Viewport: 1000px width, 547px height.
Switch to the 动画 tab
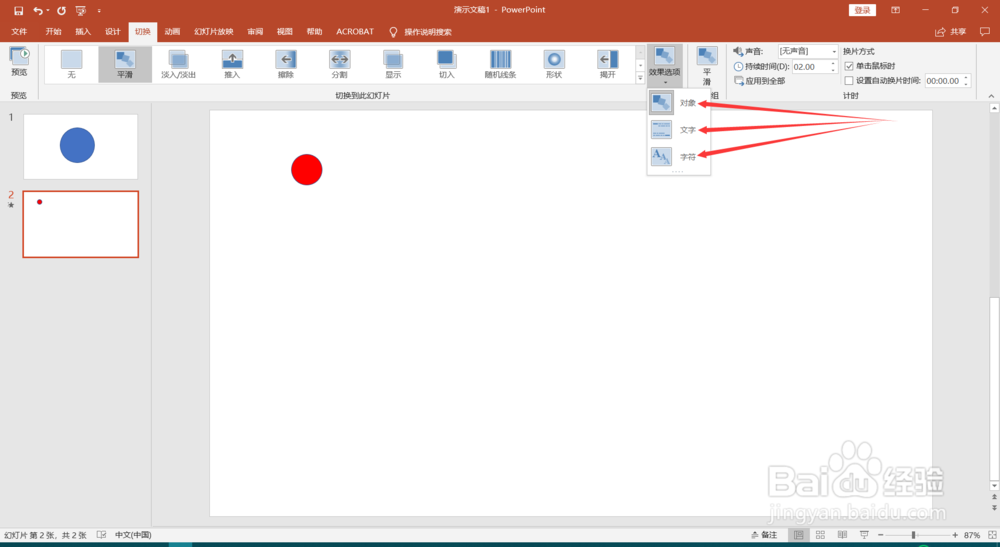coord(172,31)
